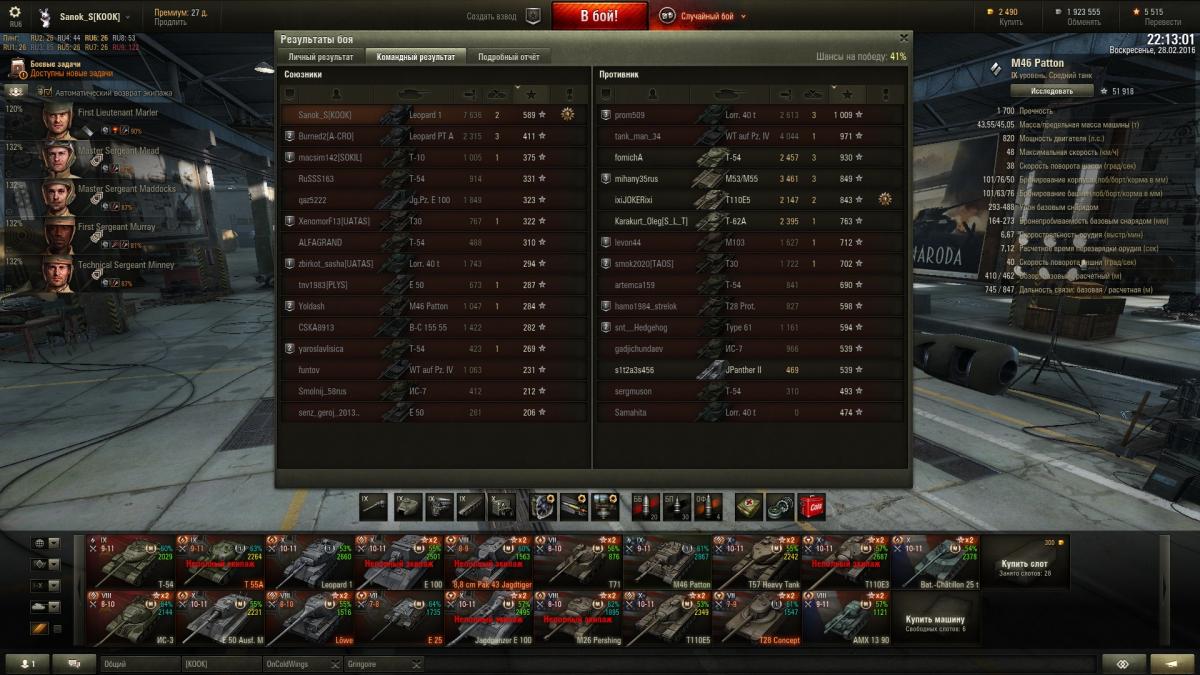The image size is (1200, 675).
Task: Open the nation filter dropdown
Action: (47, 543)
